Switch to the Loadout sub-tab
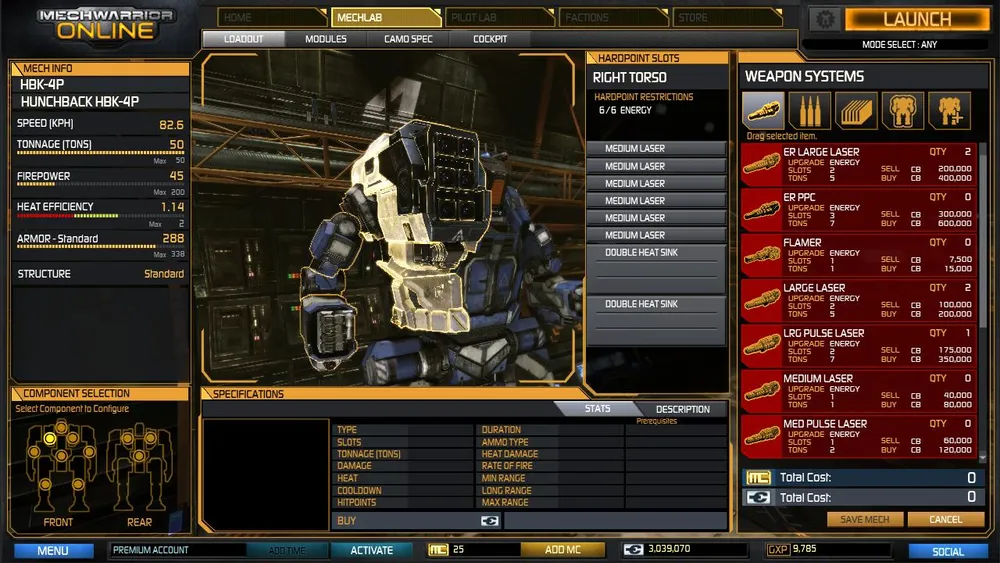This screenshot has width=1000, height=563. 244,39
